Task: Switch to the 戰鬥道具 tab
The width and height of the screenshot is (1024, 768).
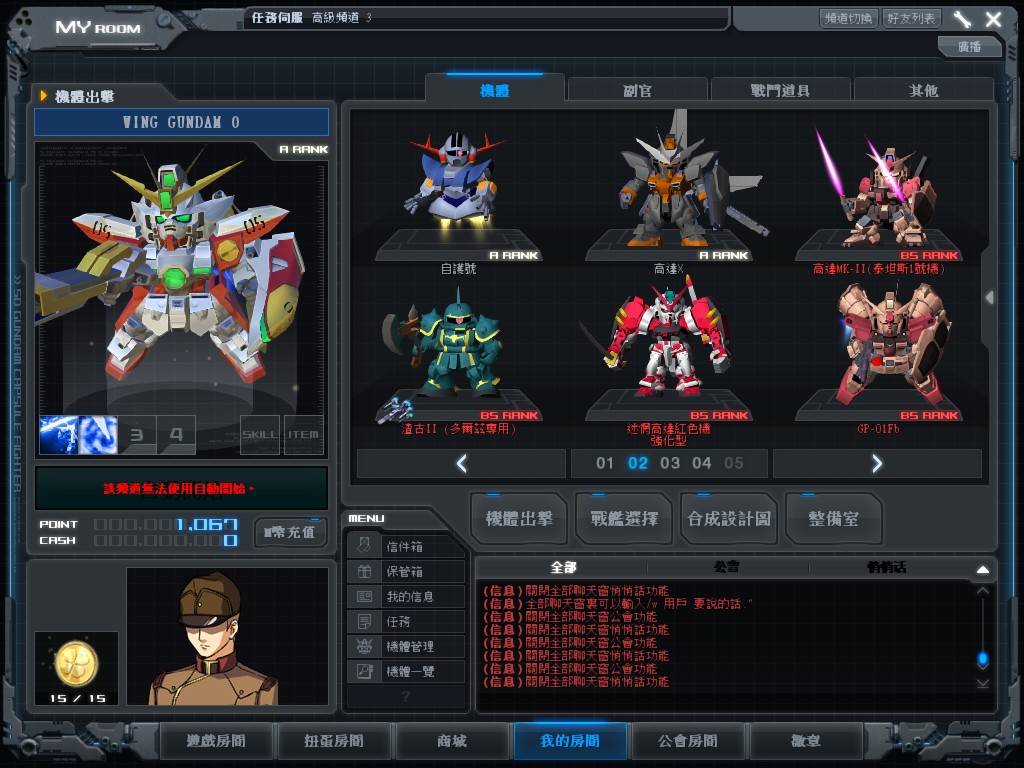Action: click(780, 91)
